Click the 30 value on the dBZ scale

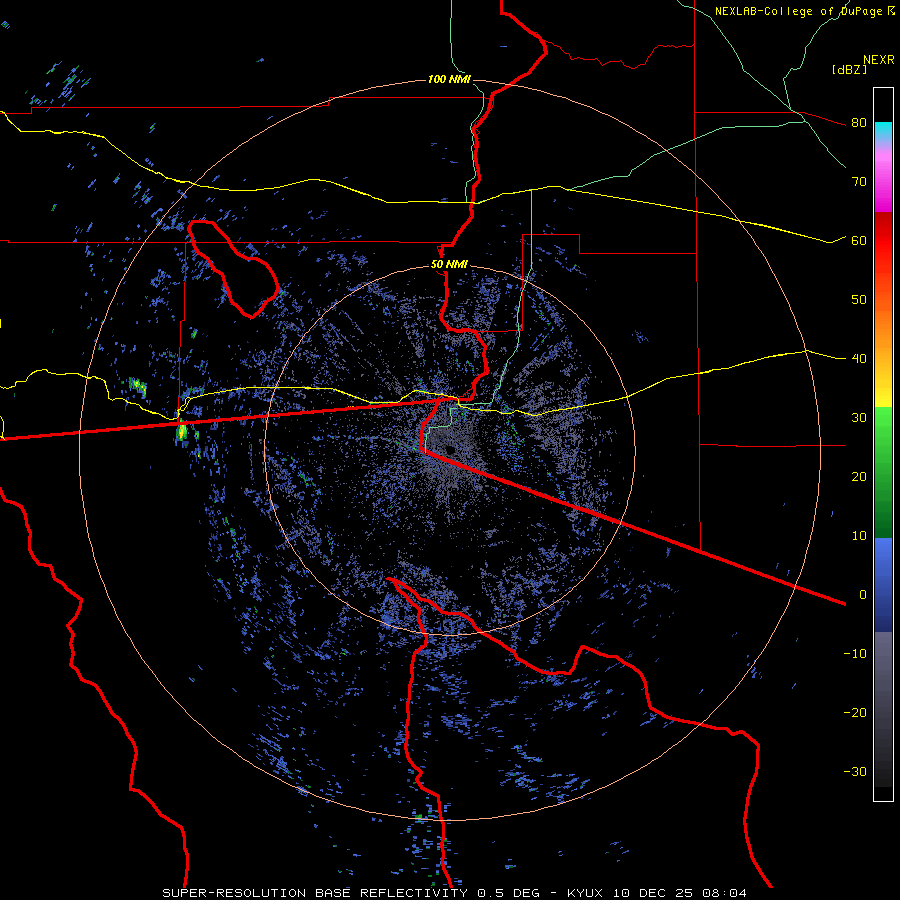click(x=859, y=418)
